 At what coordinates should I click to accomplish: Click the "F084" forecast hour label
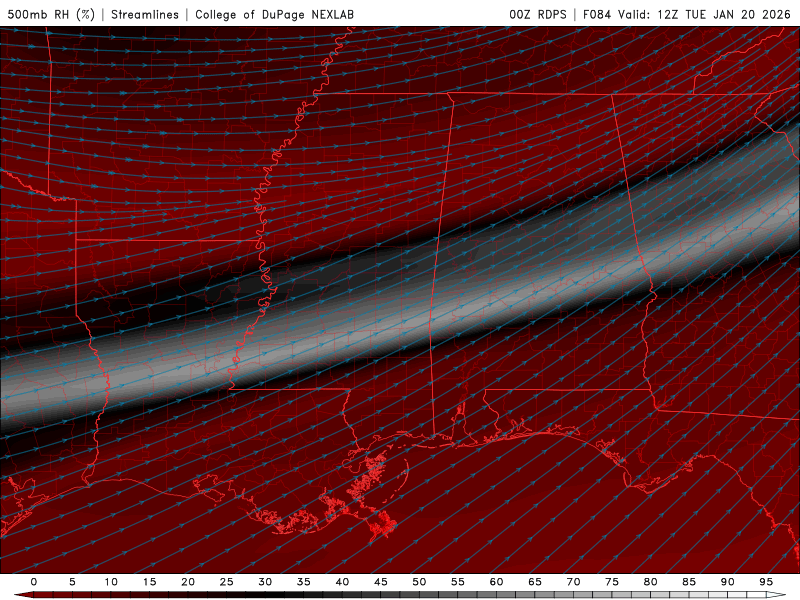click(x=597, y=14)
